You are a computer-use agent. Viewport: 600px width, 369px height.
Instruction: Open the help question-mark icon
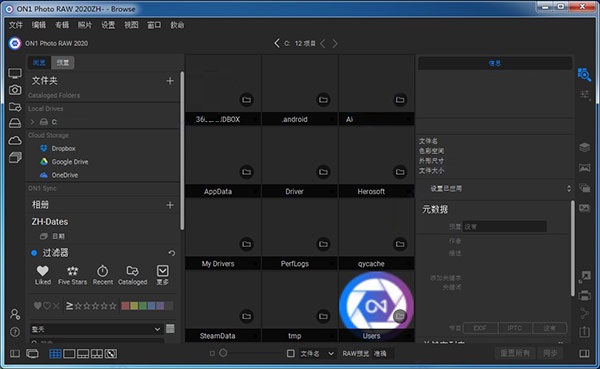click(x=15, y=332)
